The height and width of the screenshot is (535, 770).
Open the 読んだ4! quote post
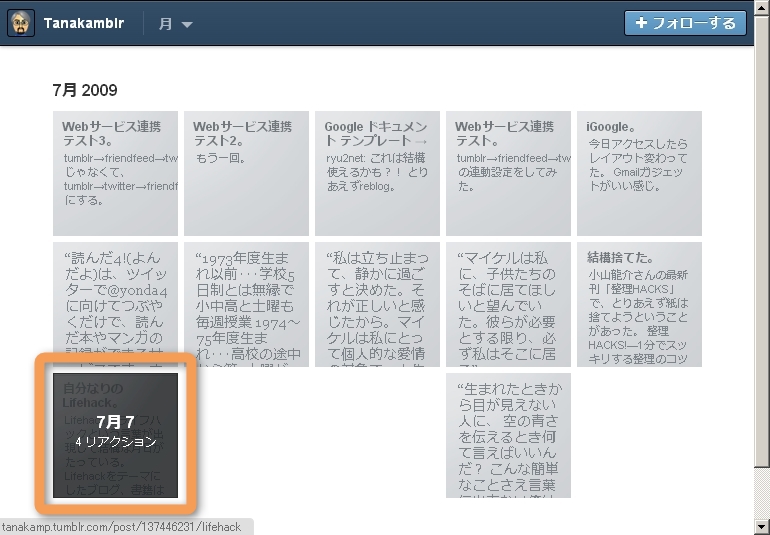[115, 303]
